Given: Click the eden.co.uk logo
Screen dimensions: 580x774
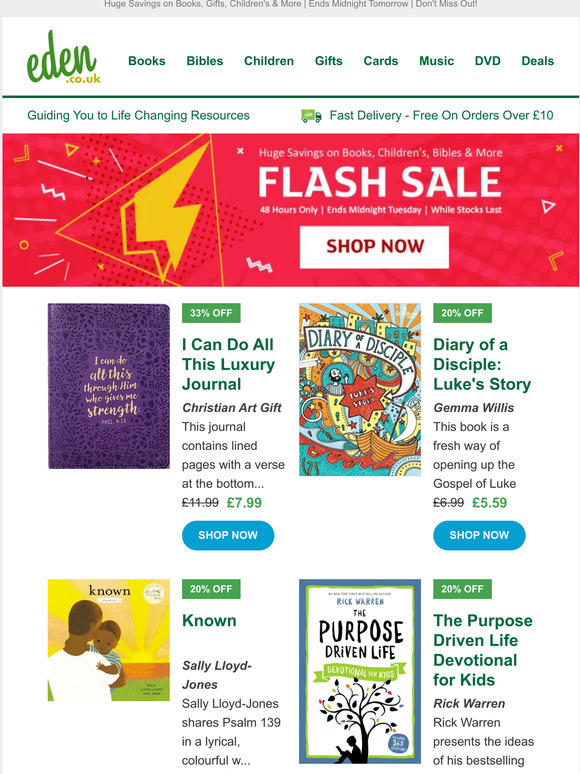Looking at the screenshot, I should (x=63, y=57).
